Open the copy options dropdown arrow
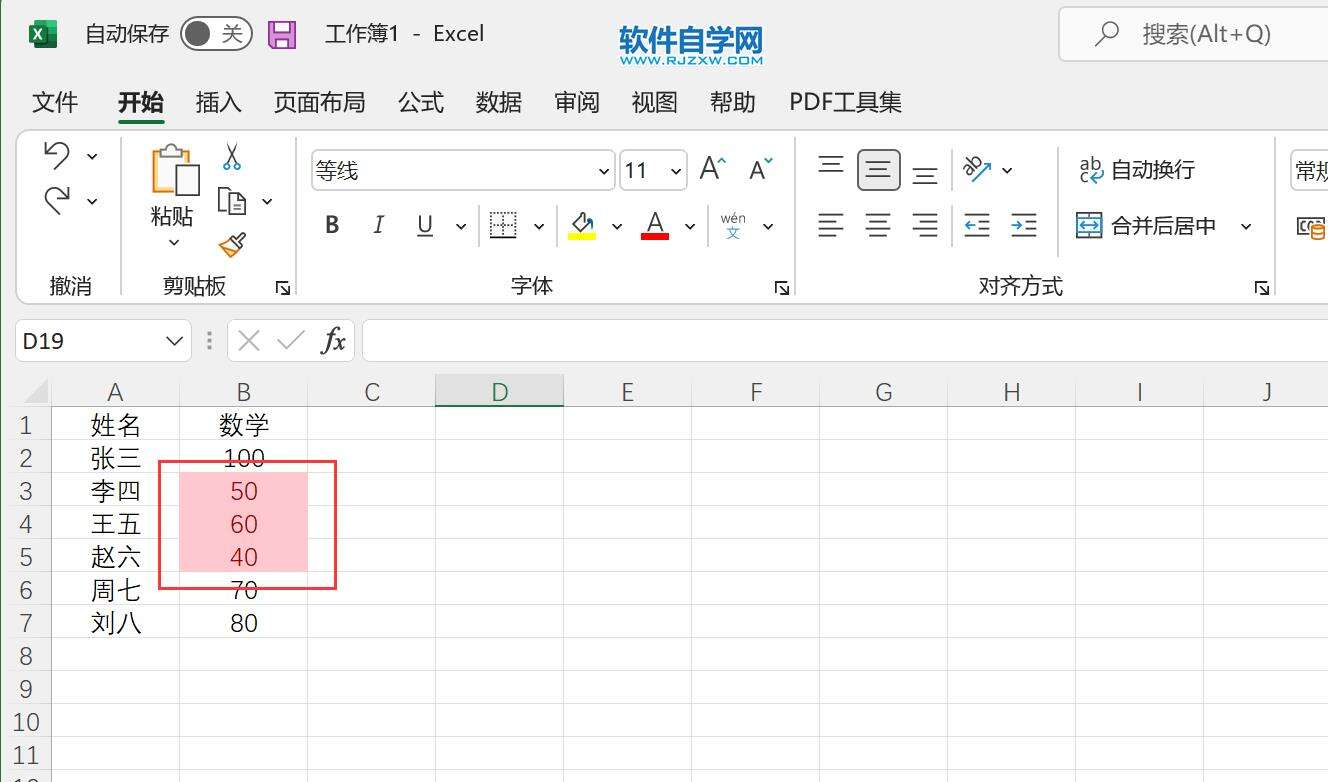 point(267,202)
